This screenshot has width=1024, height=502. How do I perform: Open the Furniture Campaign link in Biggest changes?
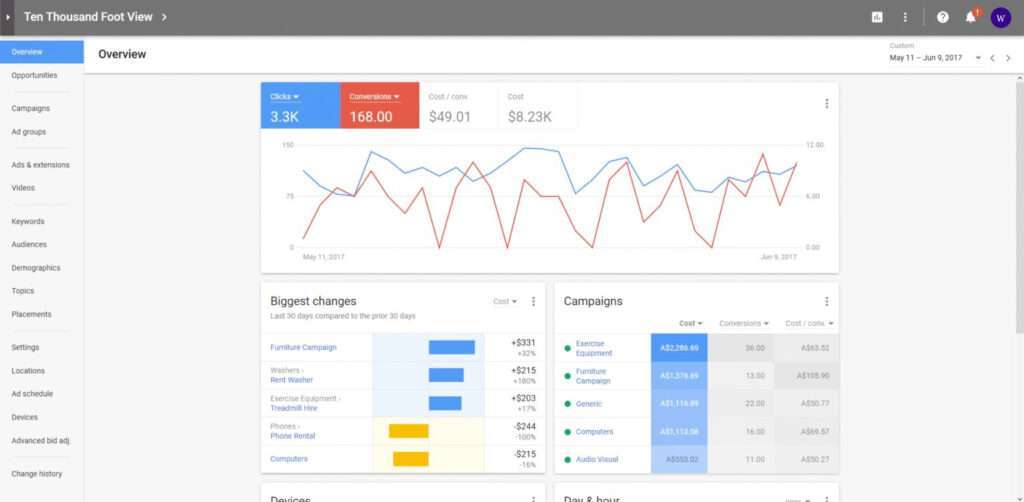coord(303,347)
